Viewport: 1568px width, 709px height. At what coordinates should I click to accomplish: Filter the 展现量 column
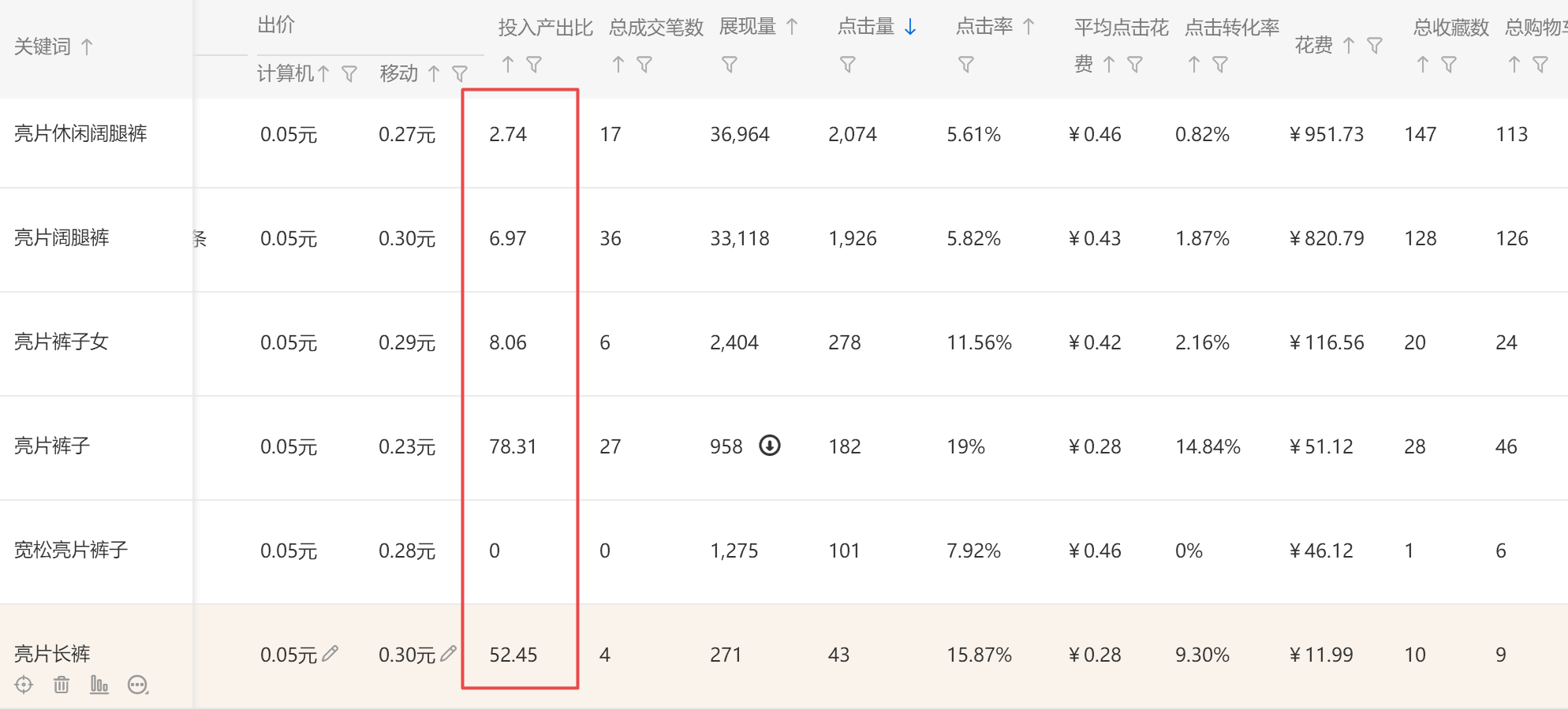[x=730, y=65]
